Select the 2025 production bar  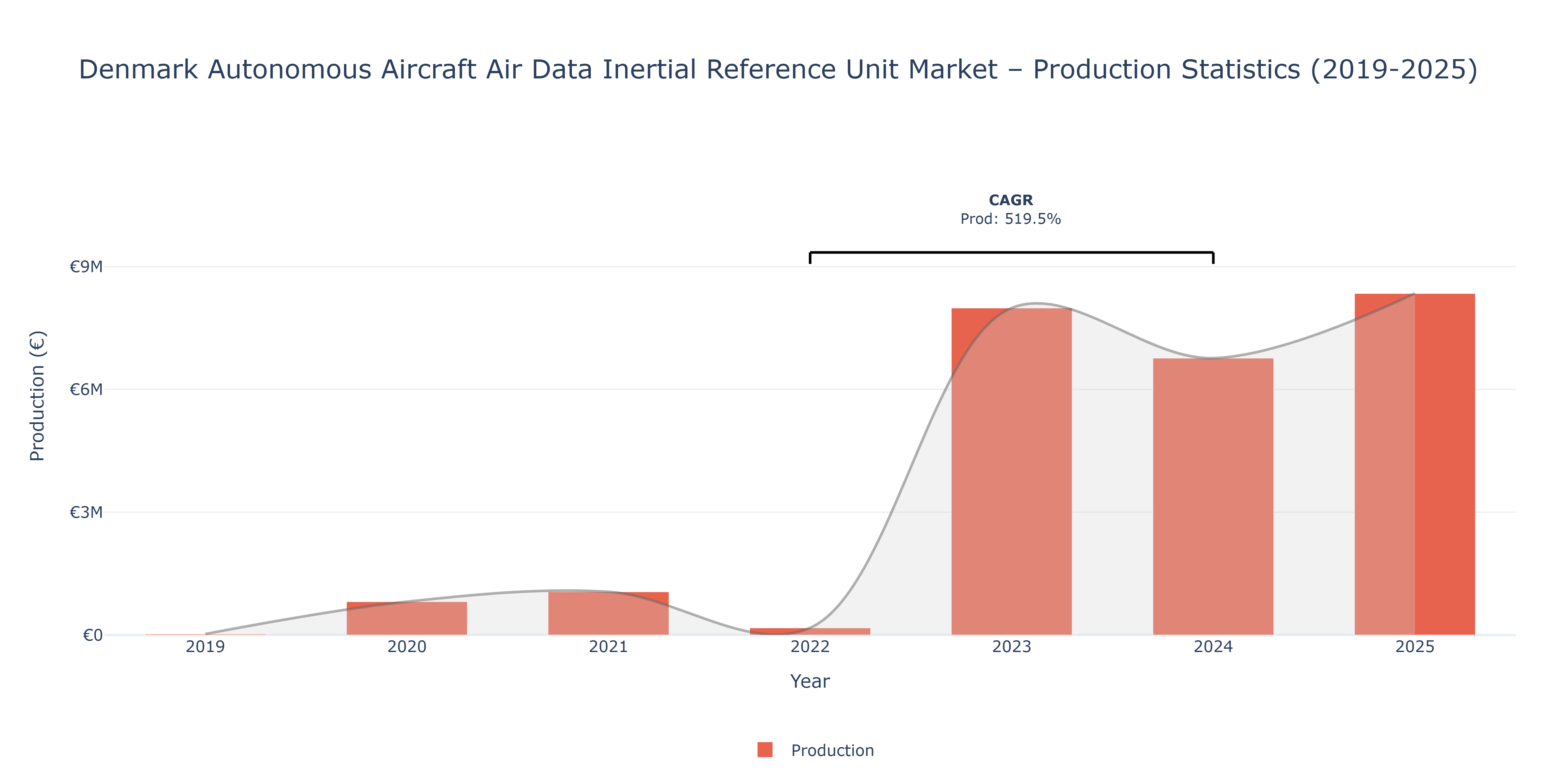point(1414,465)
